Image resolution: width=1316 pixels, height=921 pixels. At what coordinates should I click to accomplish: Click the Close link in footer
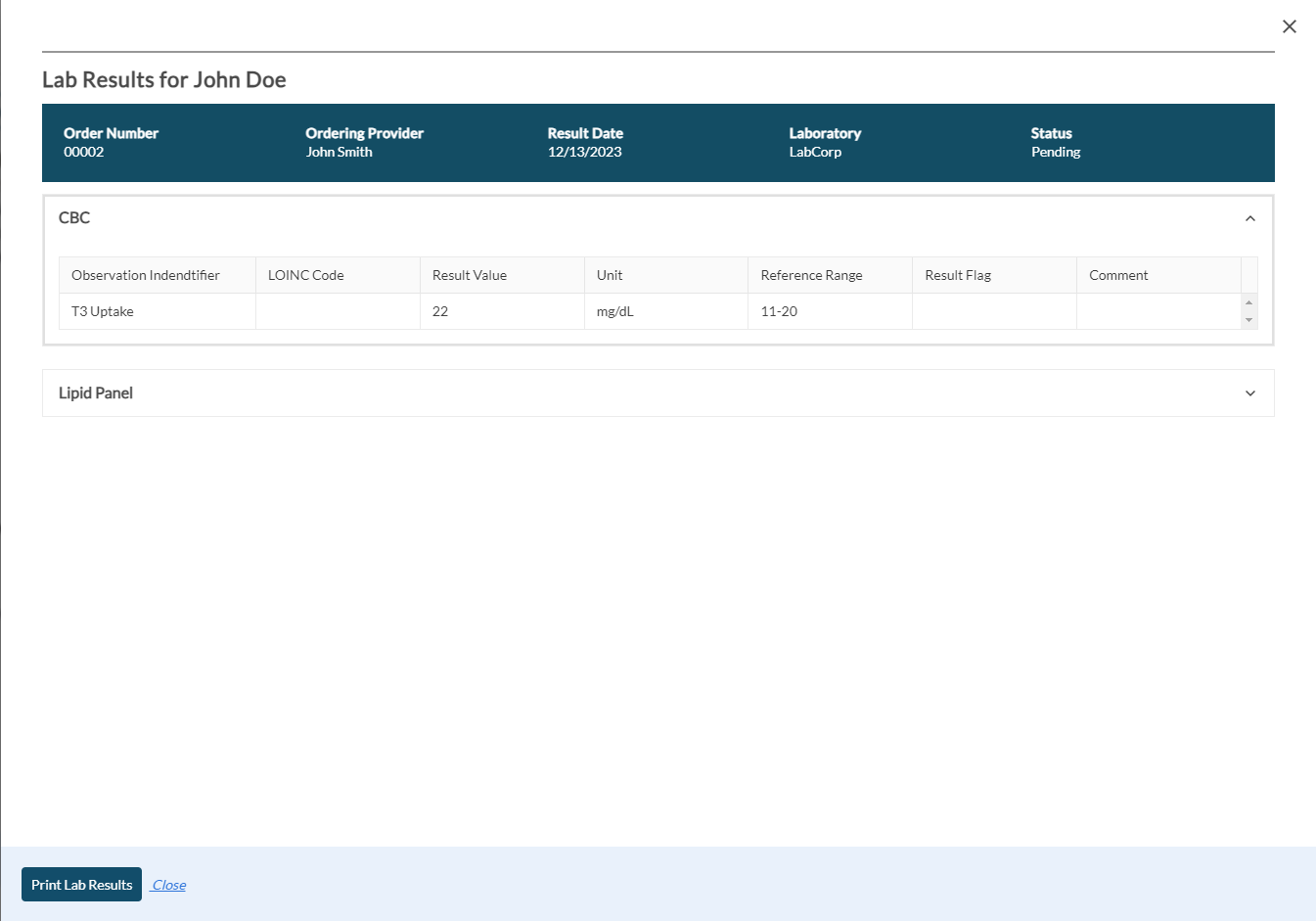click(168, 885)
